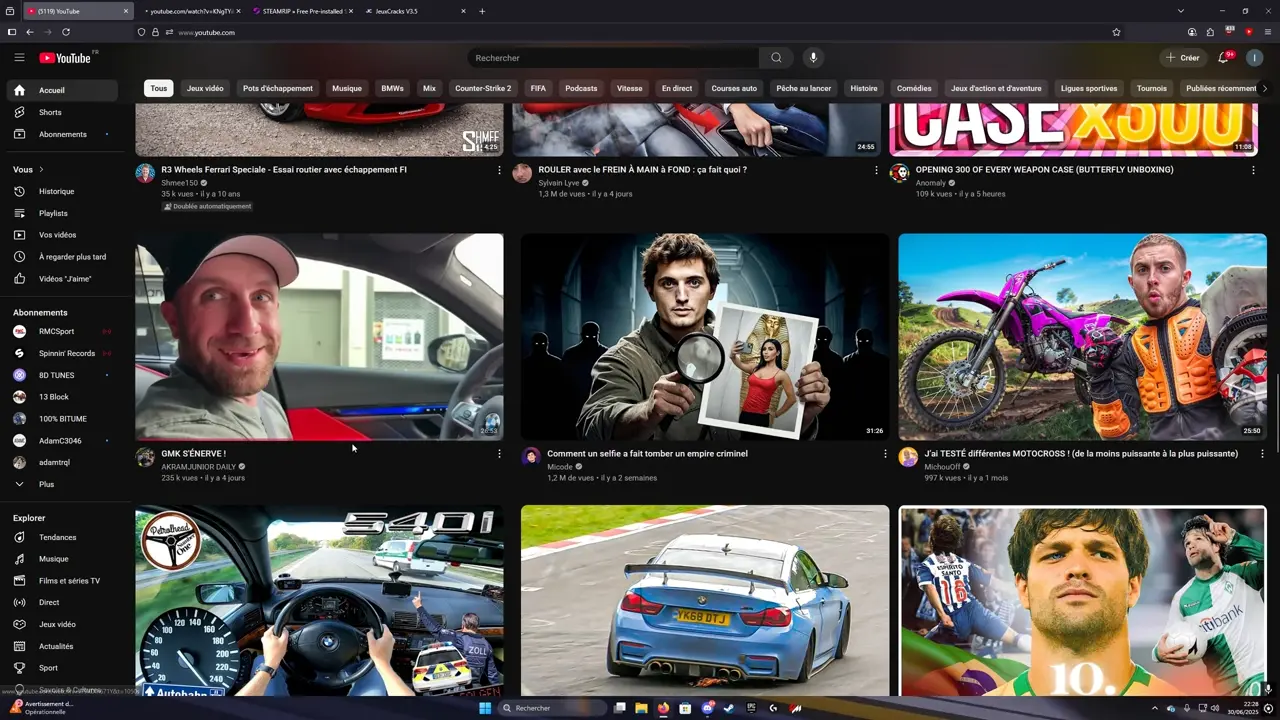Open File Explorer from the taskbar

click(641, 708)
